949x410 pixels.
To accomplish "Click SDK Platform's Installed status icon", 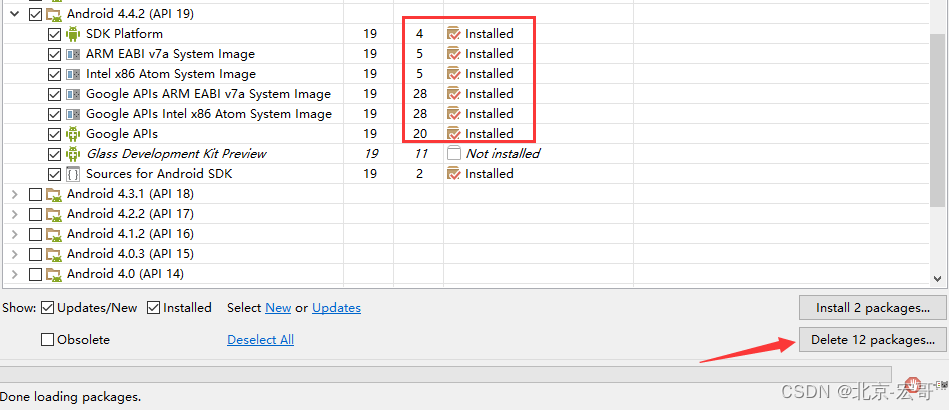I will point(453,34).
